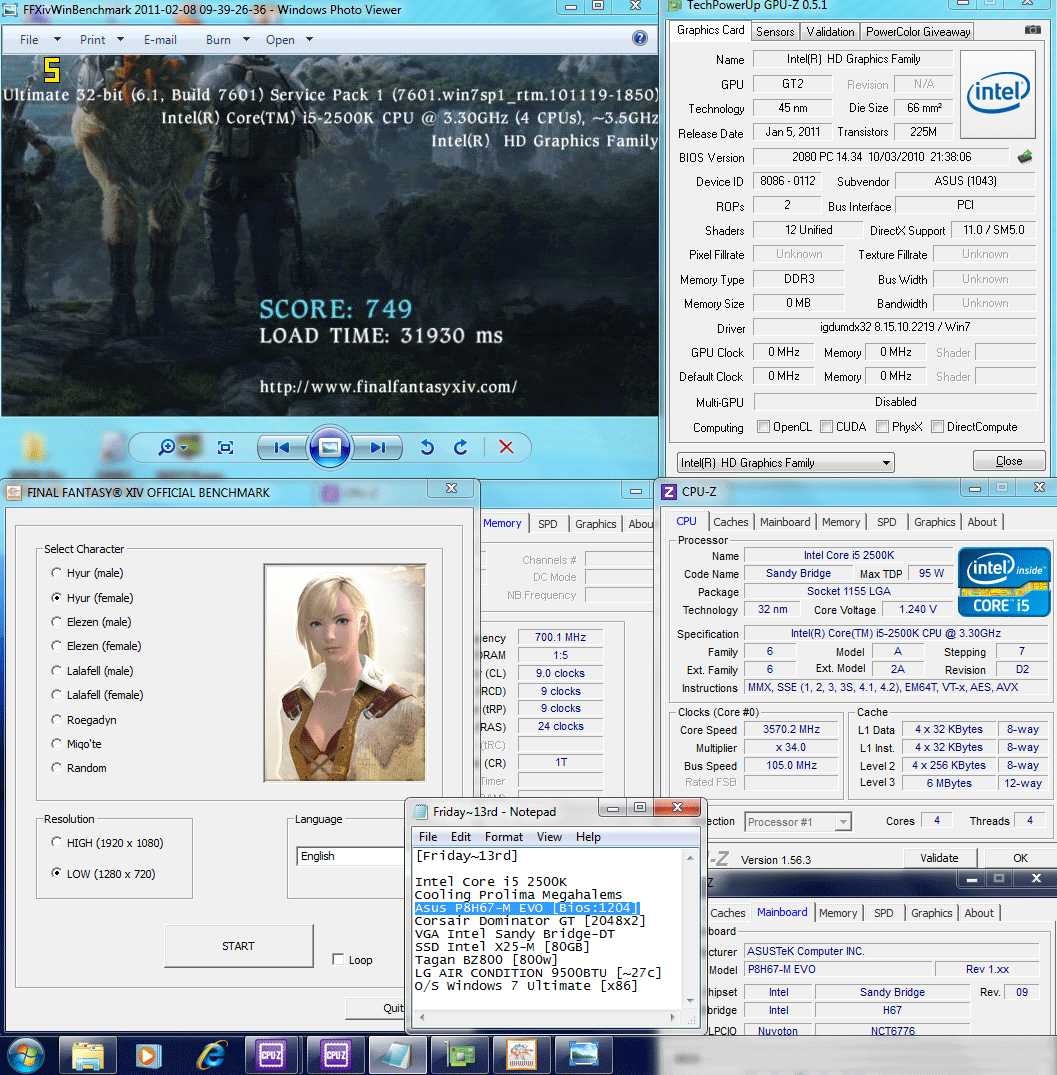Click the CPU-Z purple Z title icon
This screenshot has width=1057, height=1075.
pyautogui.click(x=669, y=492)
